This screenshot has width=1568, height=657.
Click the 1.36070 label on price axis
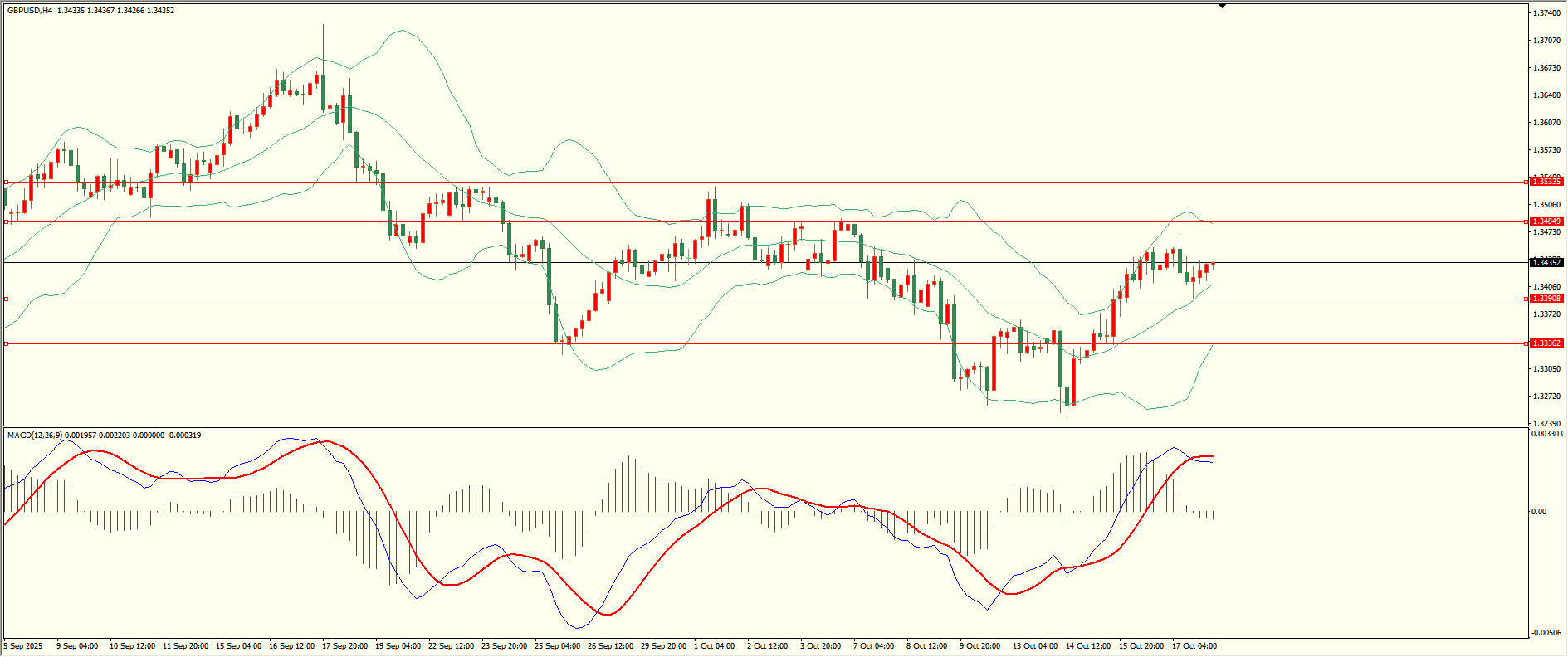click(x=1545, y=123)
